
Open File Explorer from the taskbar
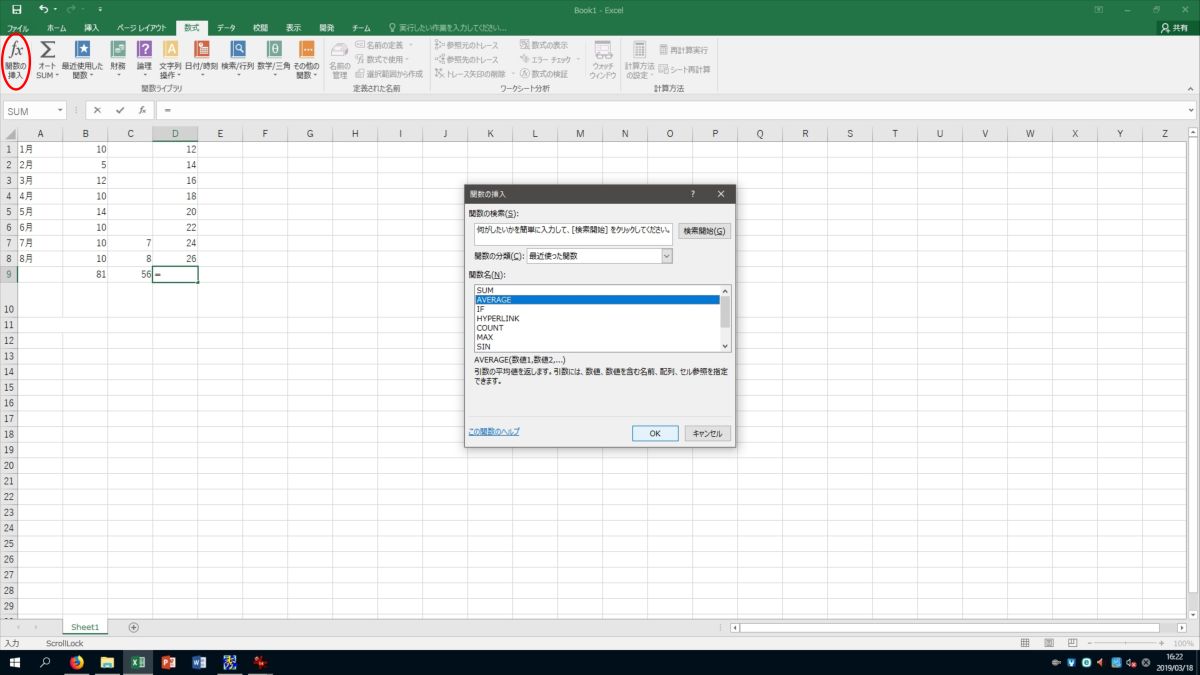pyautogui.click(x=107, y=662)
